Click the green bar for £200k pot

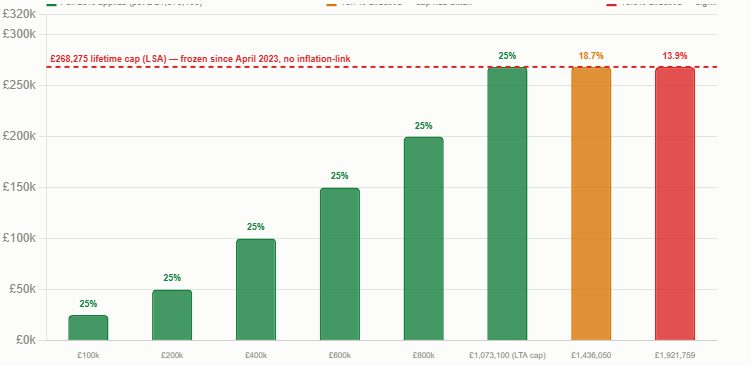click(x=172, y=315)
